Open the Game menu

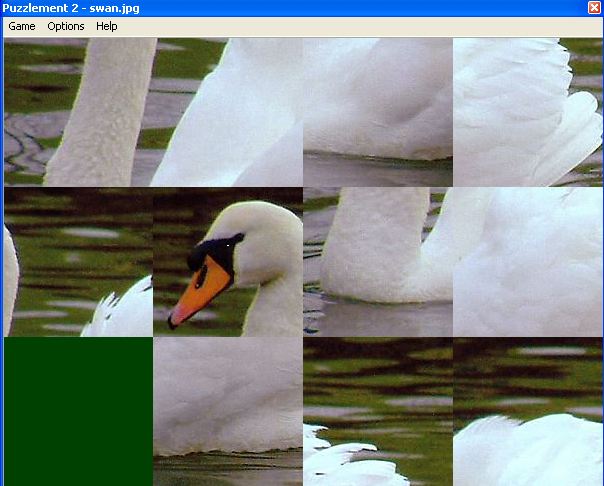click(22, 26)
